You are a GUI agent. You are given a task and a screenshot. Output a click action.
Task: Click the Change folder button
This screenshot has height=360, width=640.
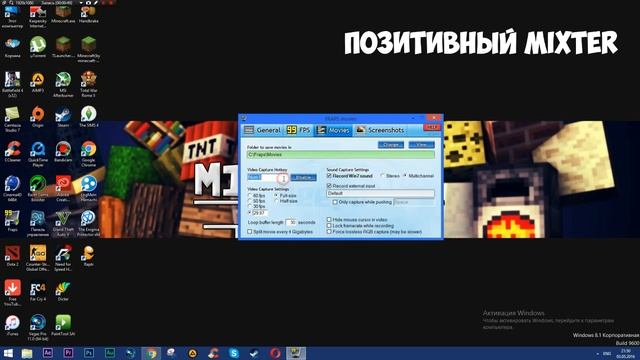(x=391, y=145)
